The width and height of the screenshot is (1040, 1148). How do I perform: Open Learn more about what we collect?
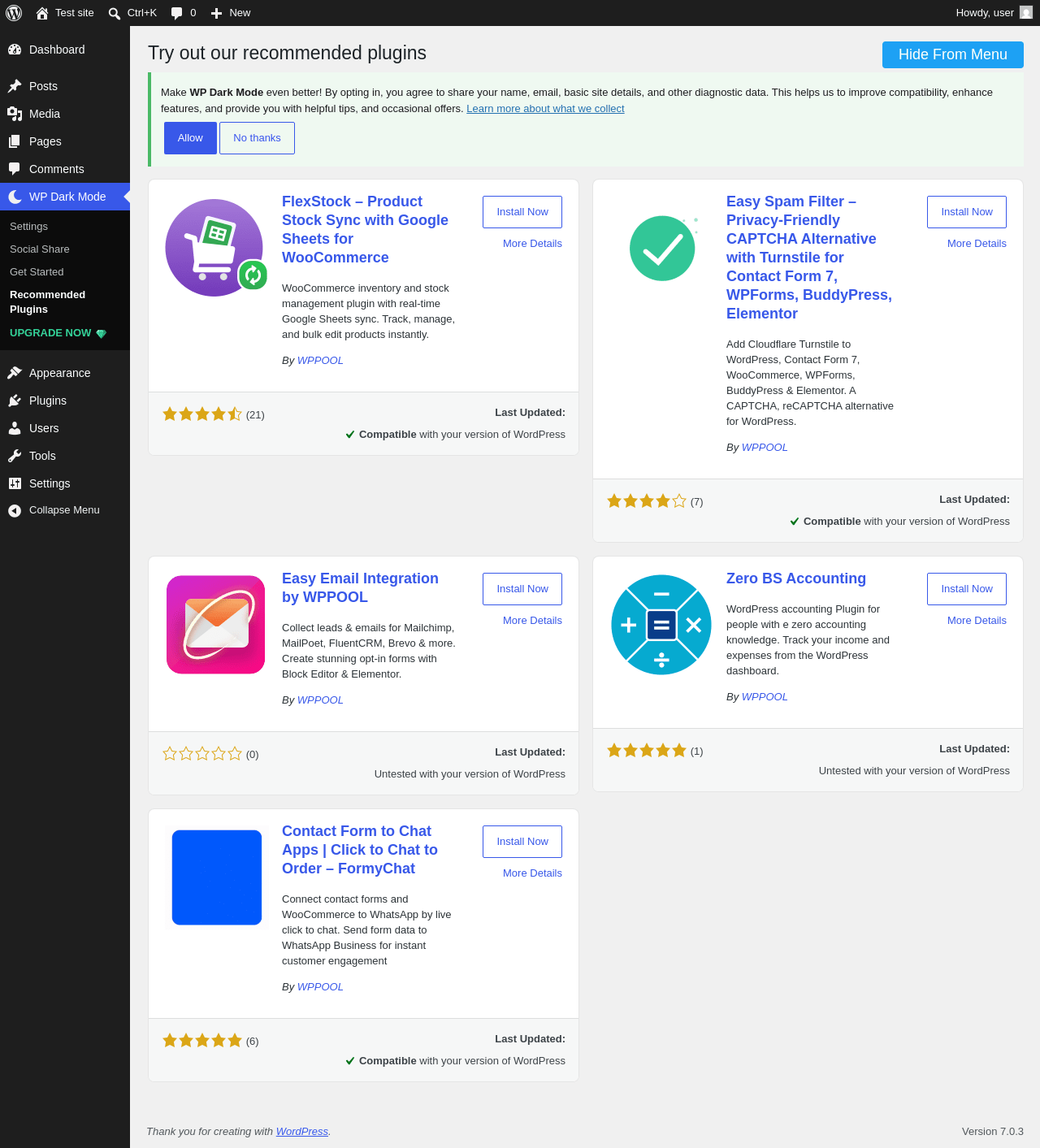click(x=545, y=109)
